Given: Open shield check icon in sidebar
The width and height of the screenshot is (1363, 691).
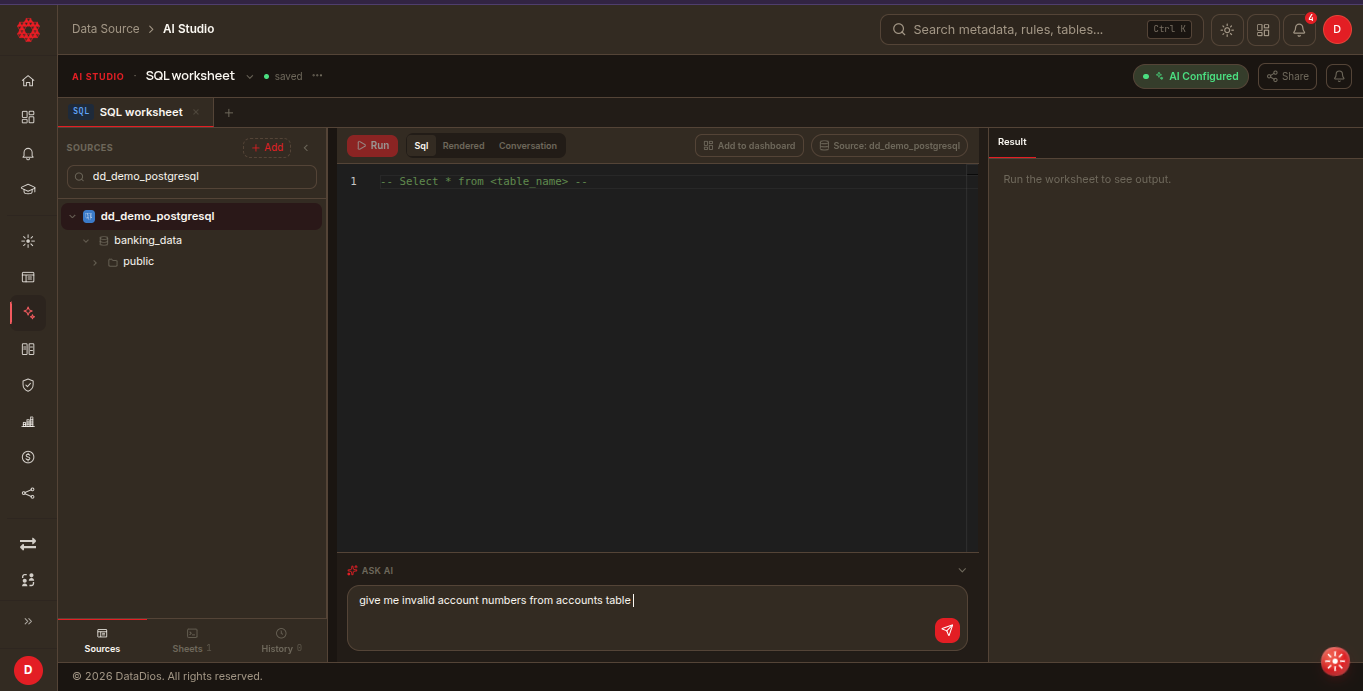Looking at the screenshot, I should [x=28, y=385].
